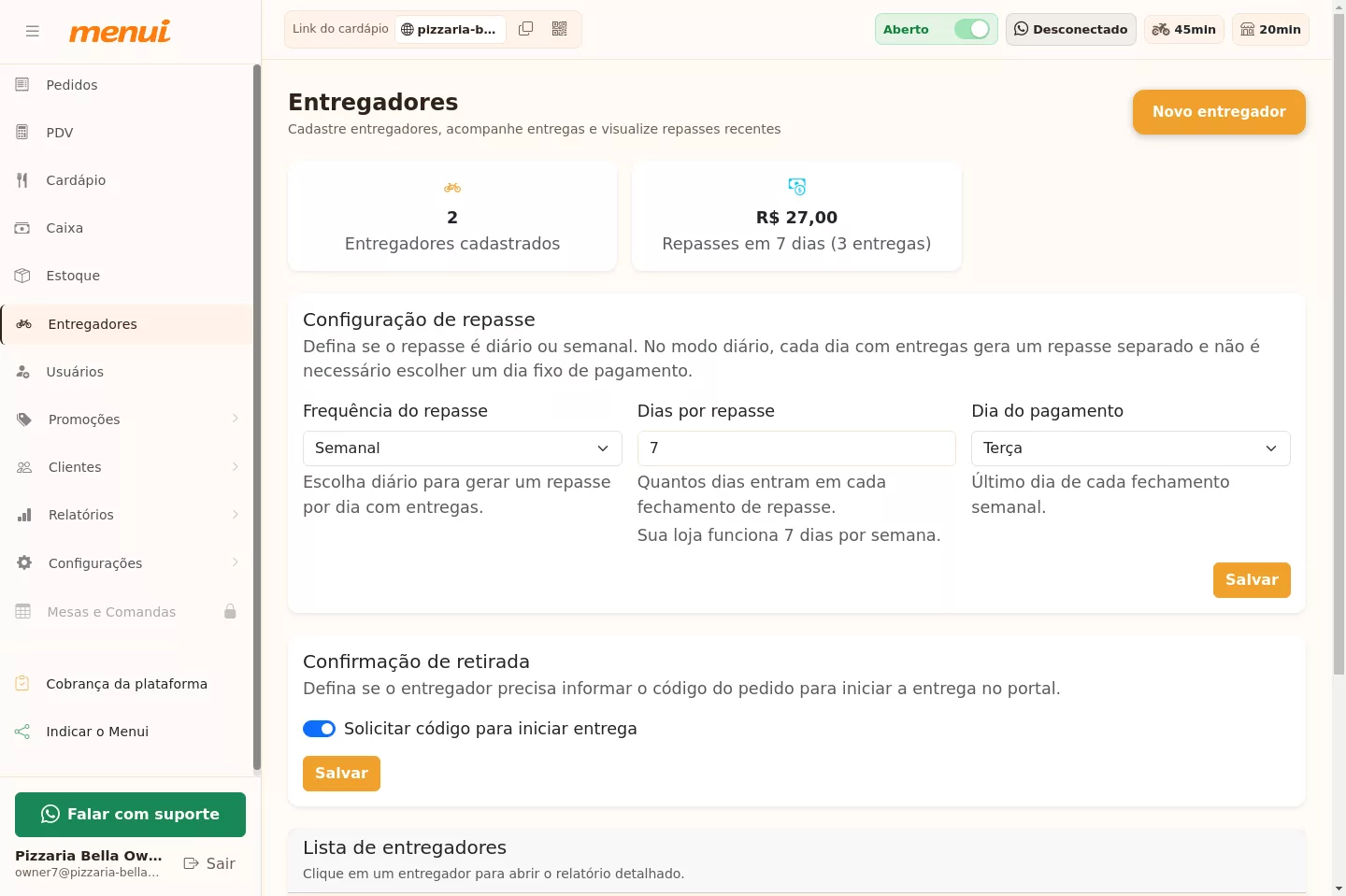This screenshot has height=896, width=1346.
Task: Click the menui logo
Action: click(x=120, y=31)
